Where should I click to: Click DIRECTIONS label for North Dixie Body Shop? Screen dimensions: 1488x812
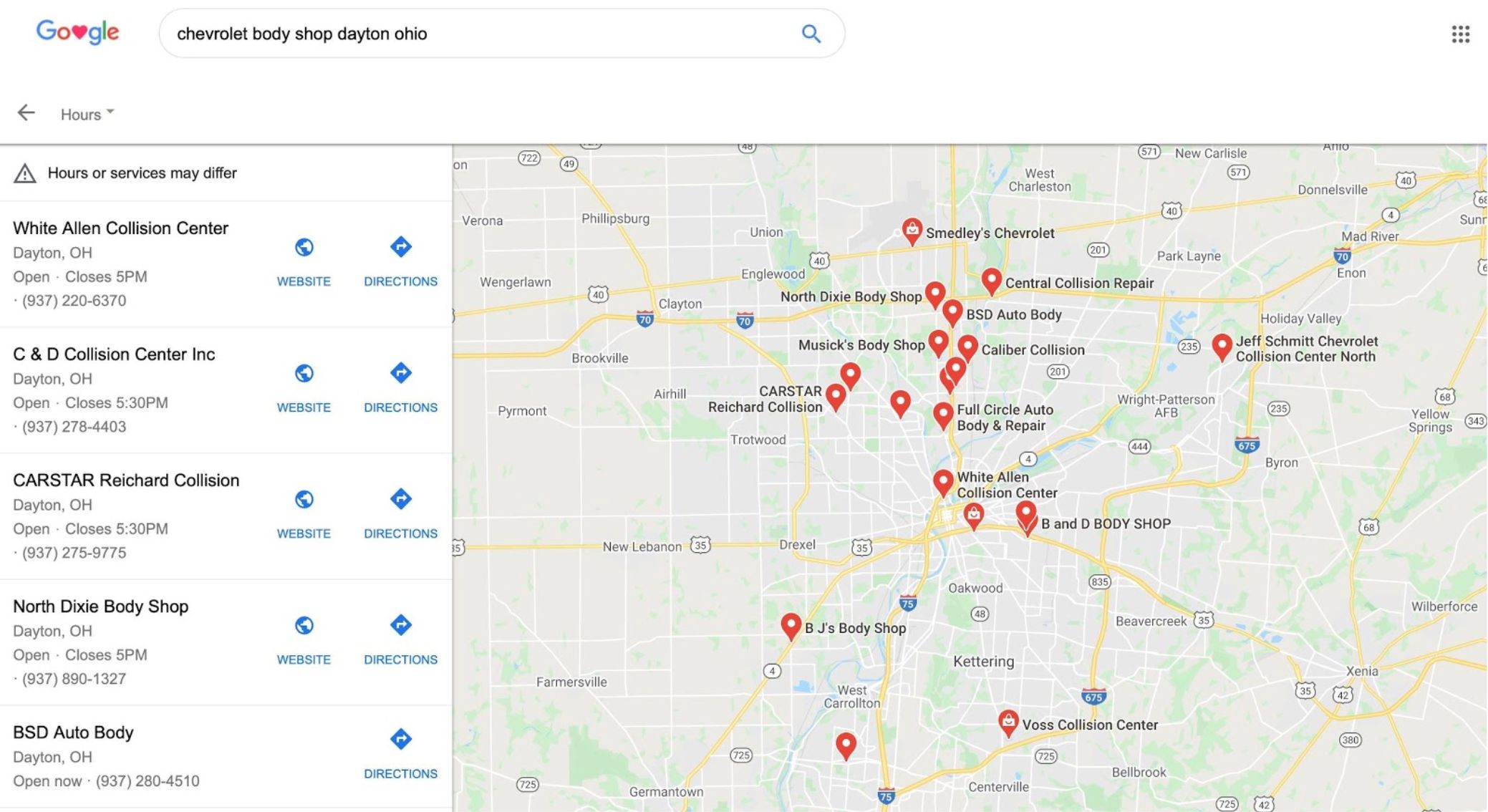pos(400,659)
